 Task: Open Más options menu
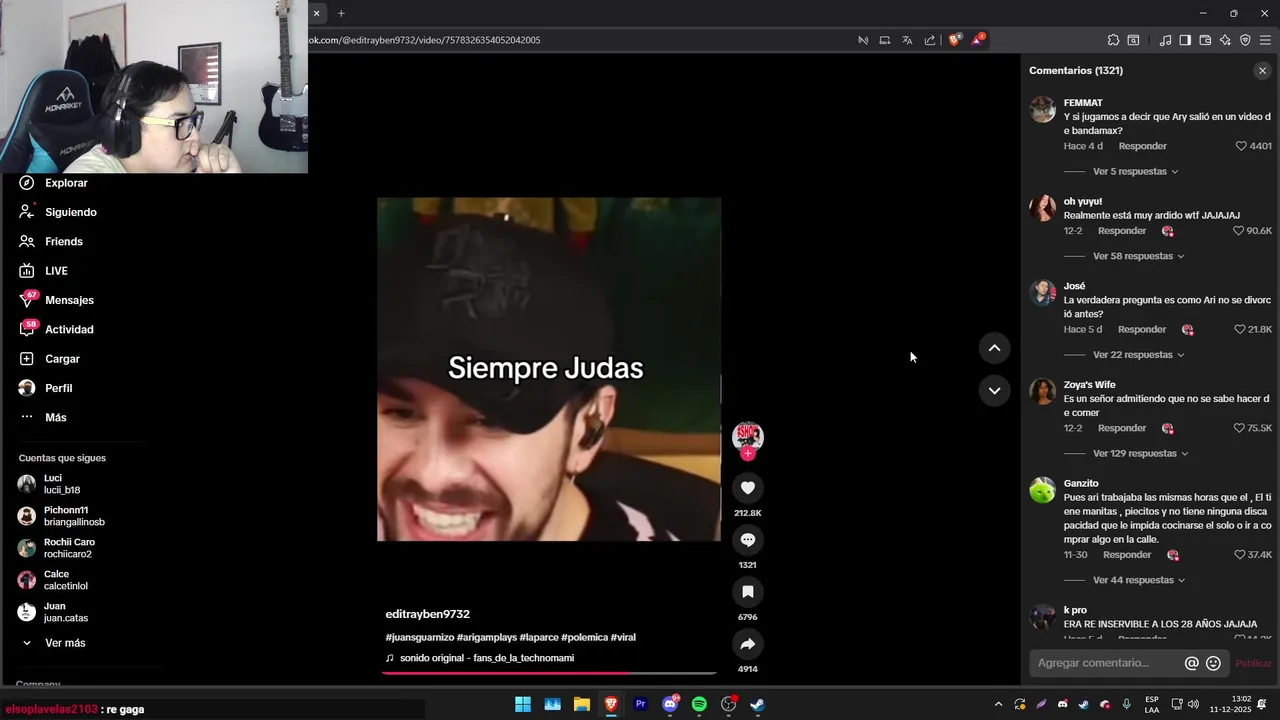point(43,417)
